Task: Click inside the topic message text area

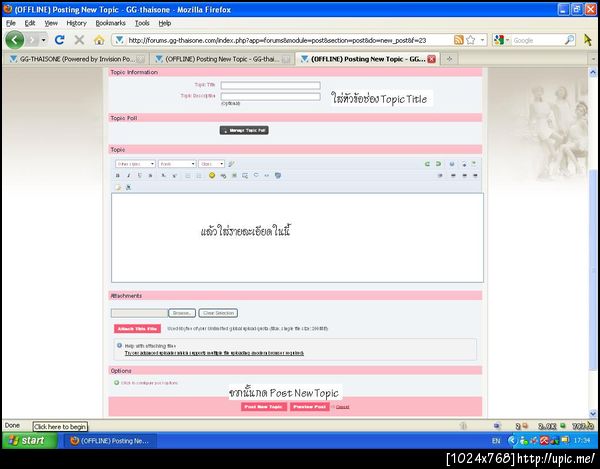Action: [297, 238]
